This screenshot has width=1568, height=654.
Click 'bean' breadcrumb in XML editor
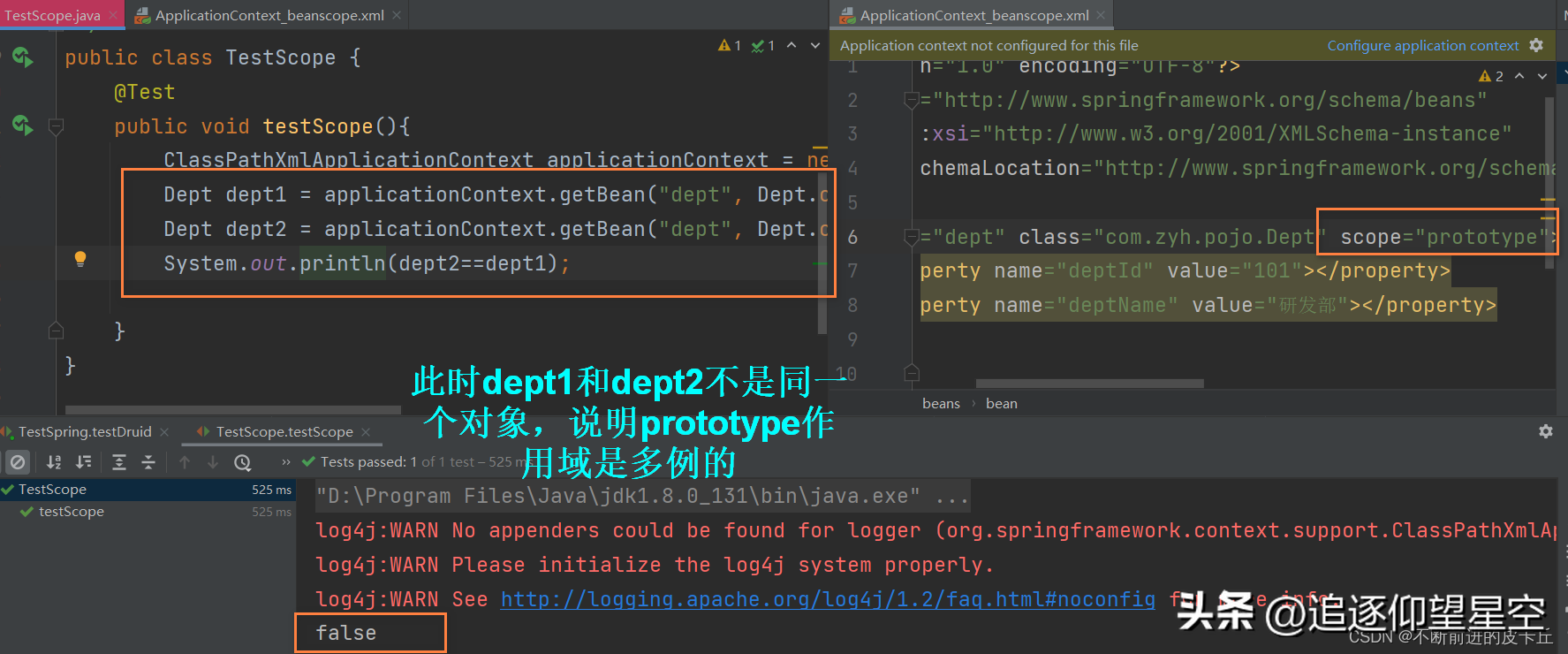[x=1002, y=403]
